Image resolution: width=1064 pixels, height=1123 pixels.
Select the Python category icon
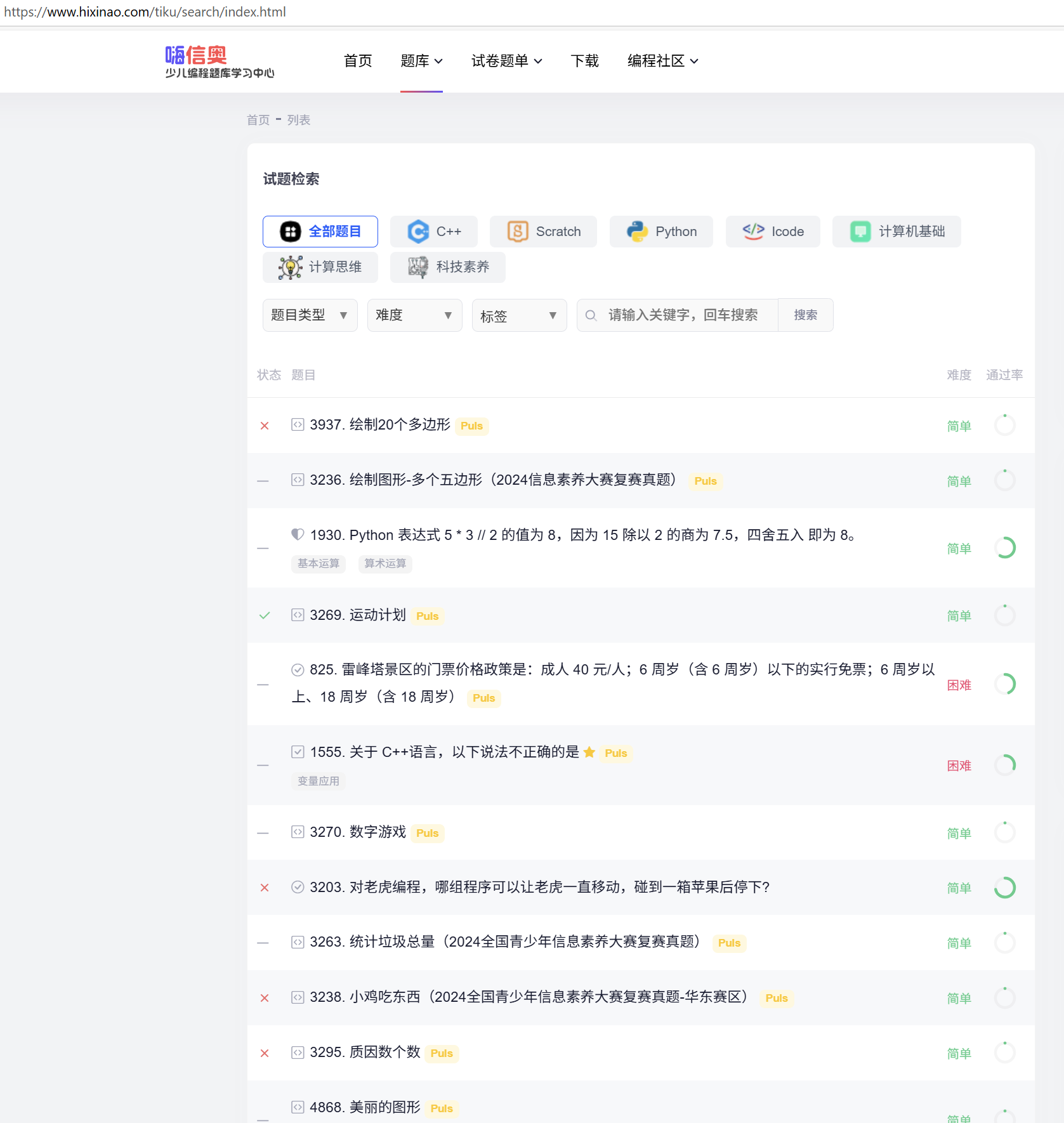(x=637, y=232)
